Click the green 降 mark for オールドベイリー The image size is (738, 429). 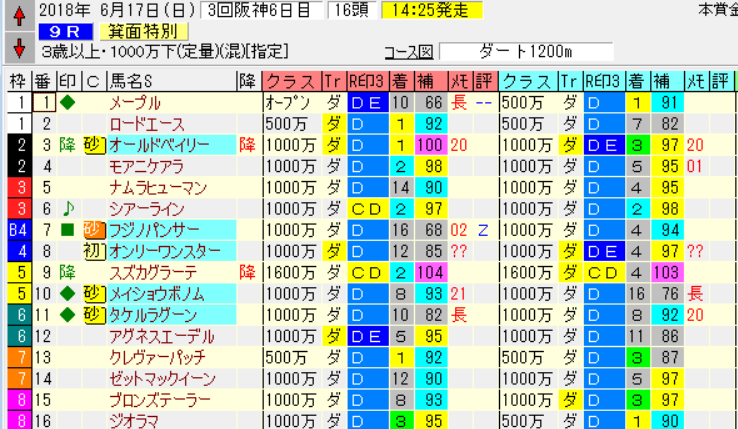pyautogui.click(x=68, y=145)
